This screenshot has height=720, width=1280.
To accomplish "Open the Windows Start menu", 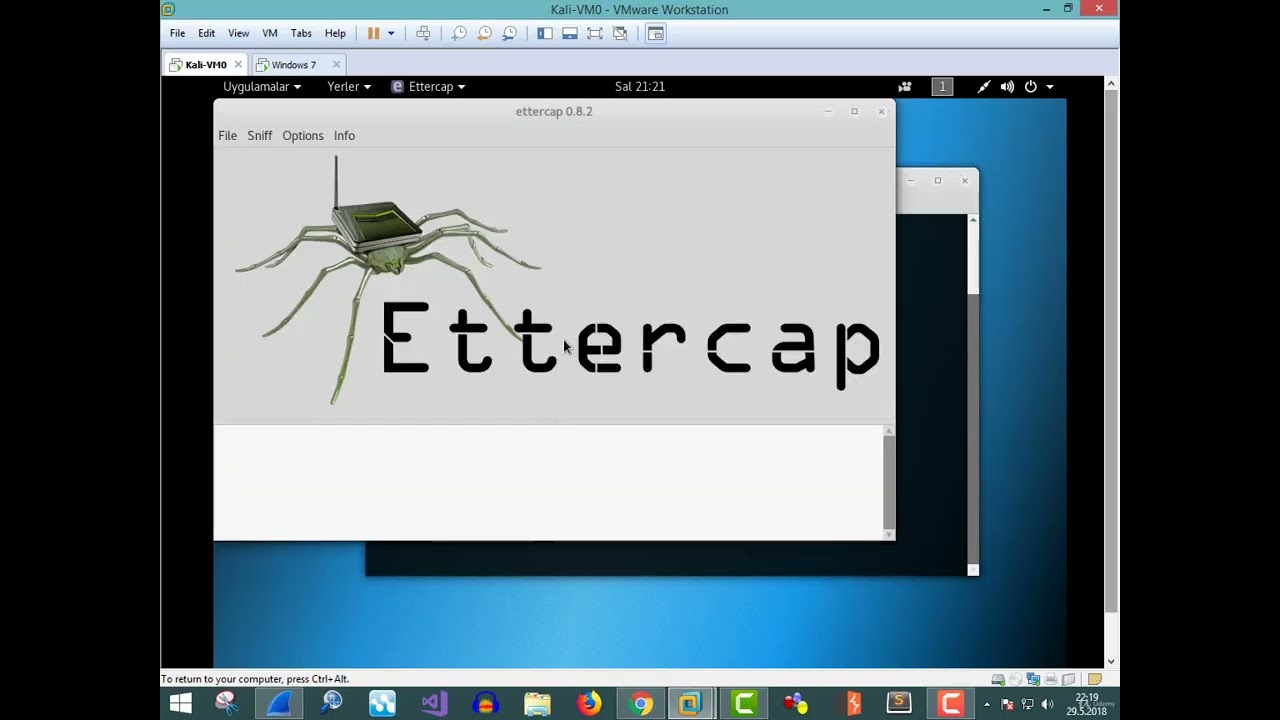I will [181, 704].
